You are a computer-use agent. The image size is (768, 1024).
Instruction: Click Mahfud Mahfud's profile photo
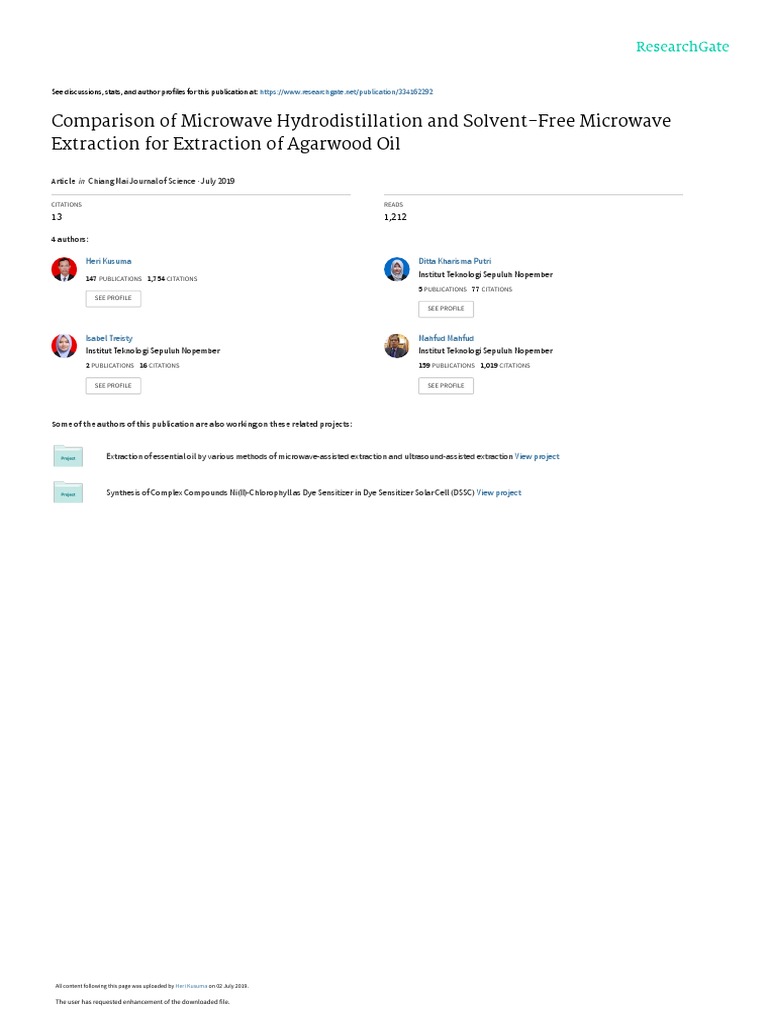tap(397, 346)
